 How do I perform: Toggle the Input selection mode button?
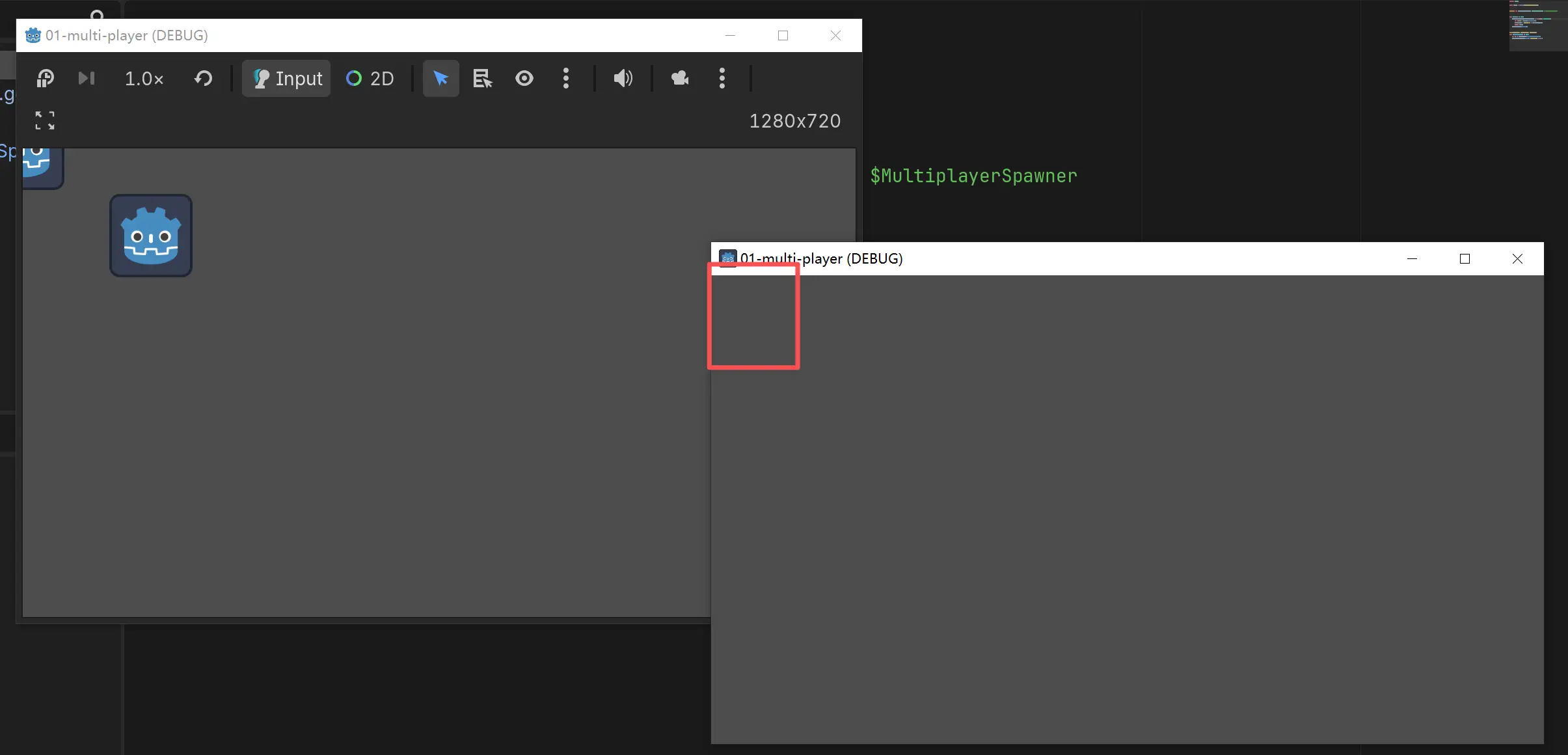286,79
